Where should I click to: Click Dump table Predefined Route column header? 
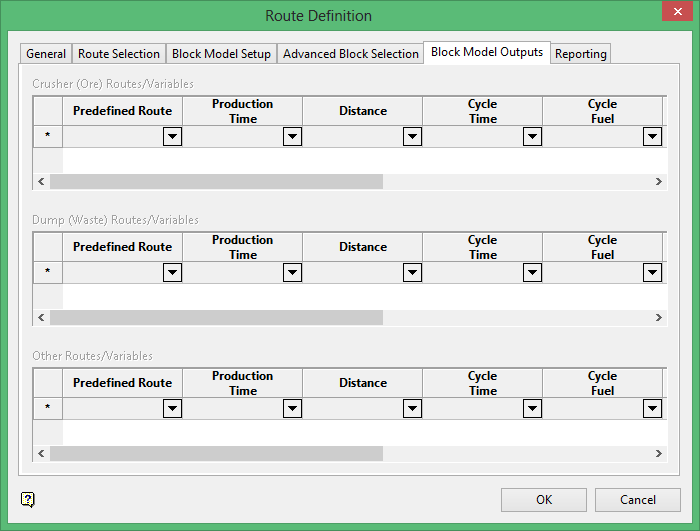pos(122,247)
